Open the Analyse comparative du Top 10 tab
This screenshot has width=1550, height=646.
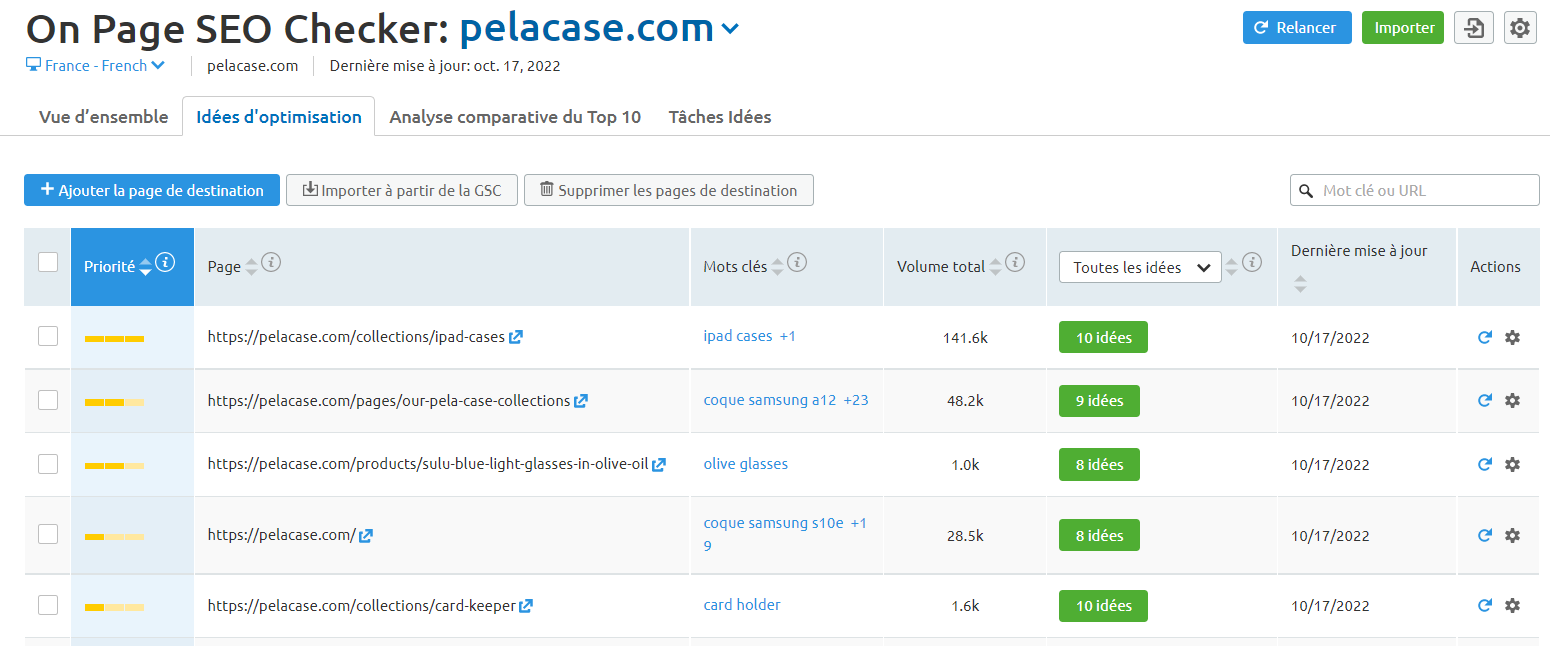pos(514,116)
